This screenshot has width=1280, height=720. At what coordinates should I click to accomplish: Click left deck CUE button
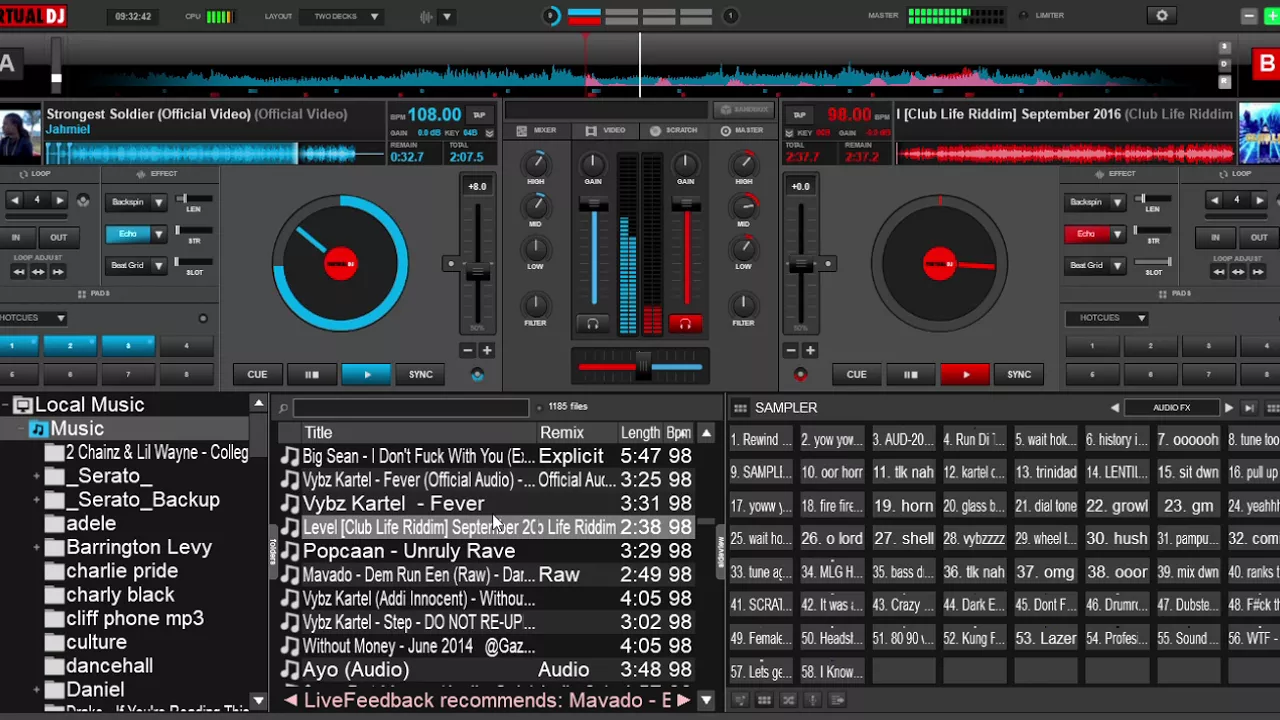point(257,375)
